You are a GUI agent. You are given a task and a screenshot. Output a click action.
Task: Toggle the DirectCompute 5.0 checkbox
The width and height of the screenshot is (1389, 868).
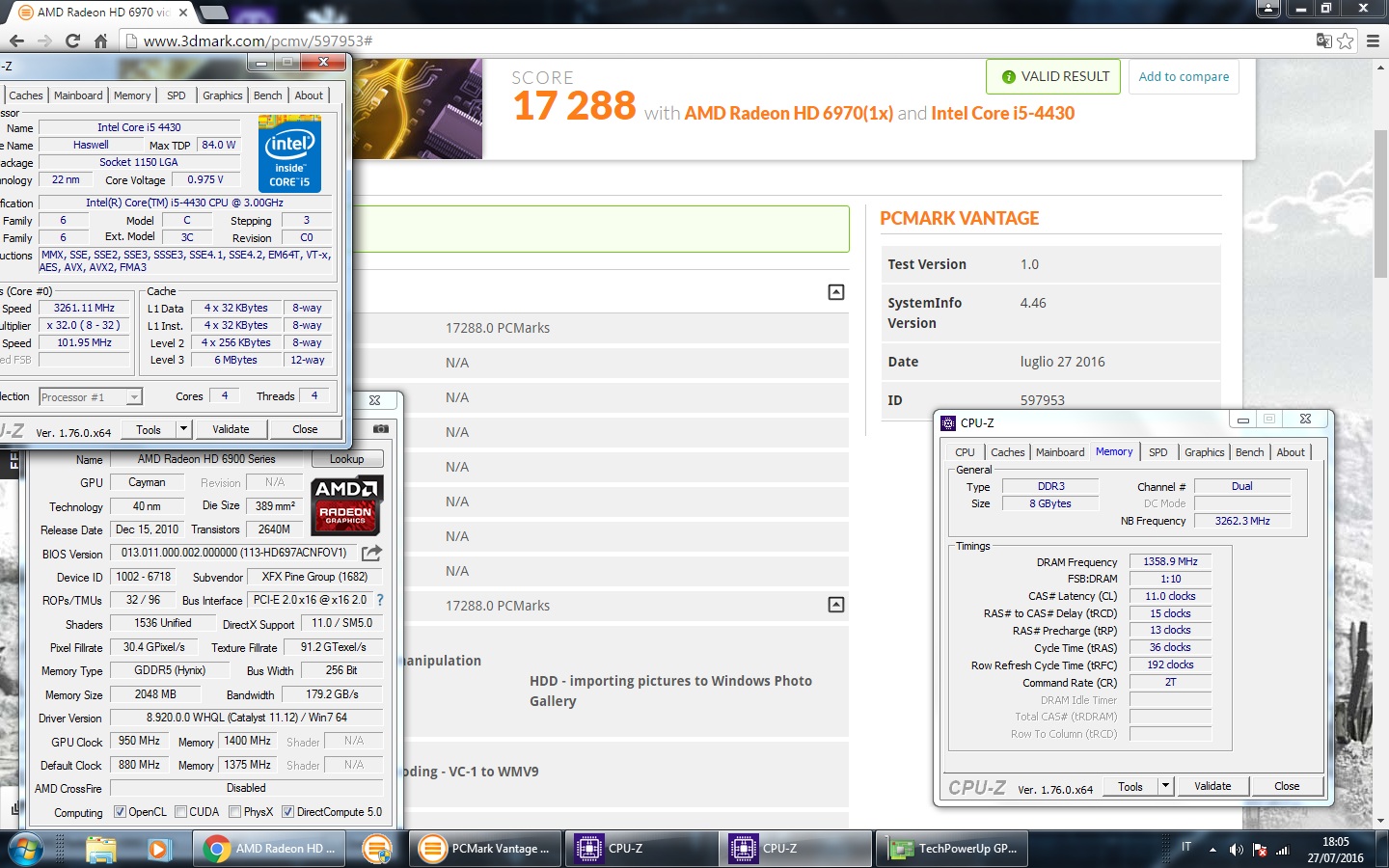pyautogui.click(x=287, y=812)
